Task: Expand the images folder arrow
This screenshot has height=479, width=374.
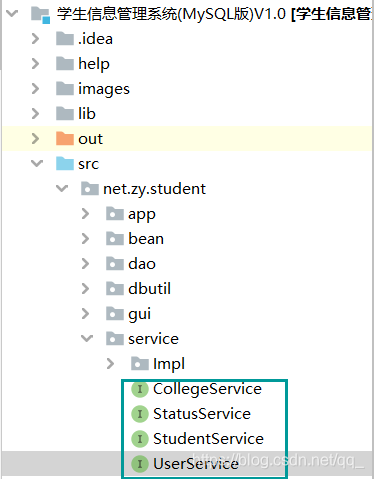Action: [35, 89]
